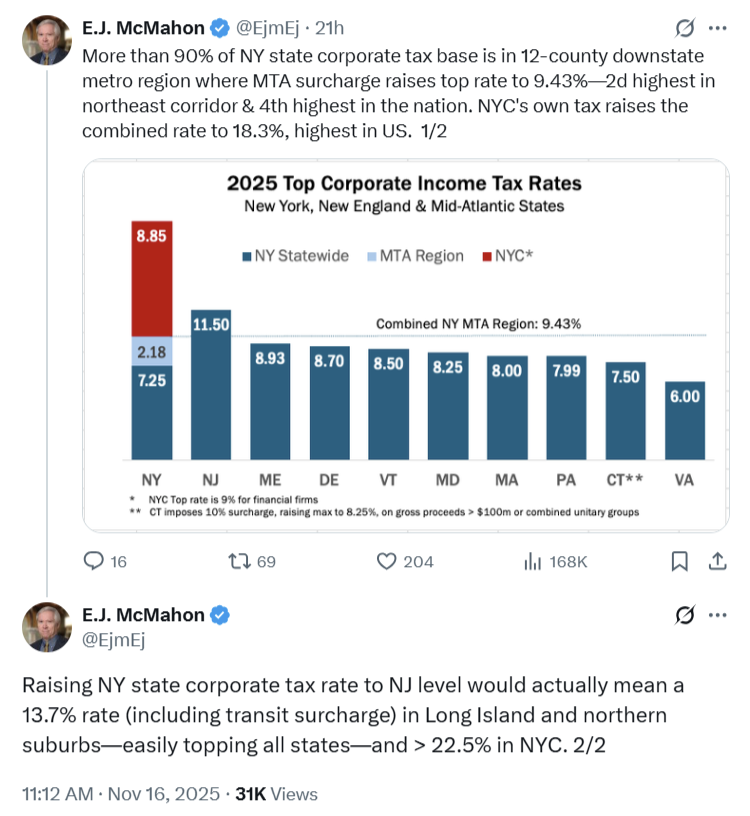Click E.J. McMahon's avatar on second tweet
This screenshot has width=750, height=816.
pyautogui.click(x=47, y=627)
